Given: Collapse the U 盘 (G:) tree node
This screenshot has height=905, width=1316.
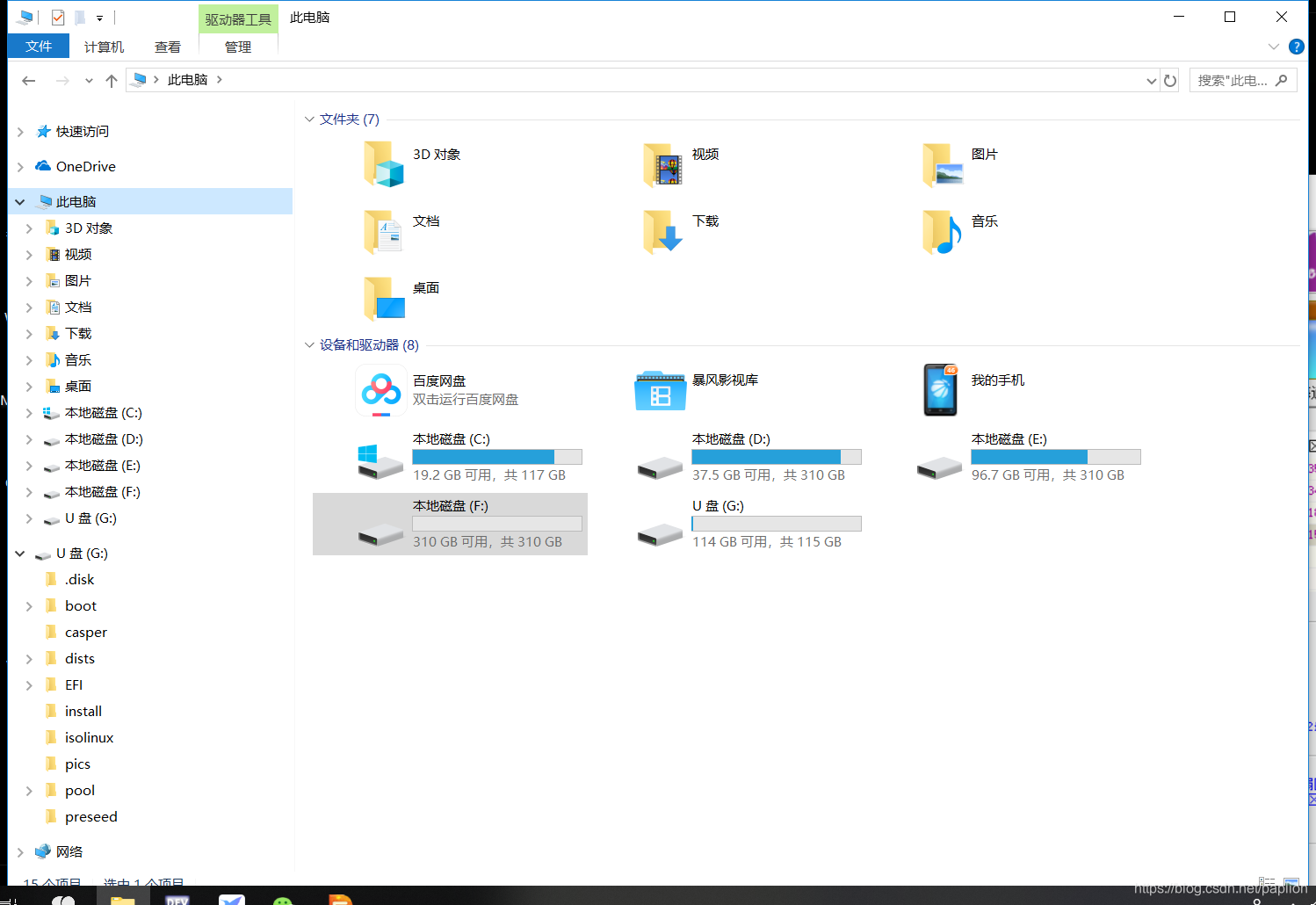Looking at the screenshot, I should (20, 554).
